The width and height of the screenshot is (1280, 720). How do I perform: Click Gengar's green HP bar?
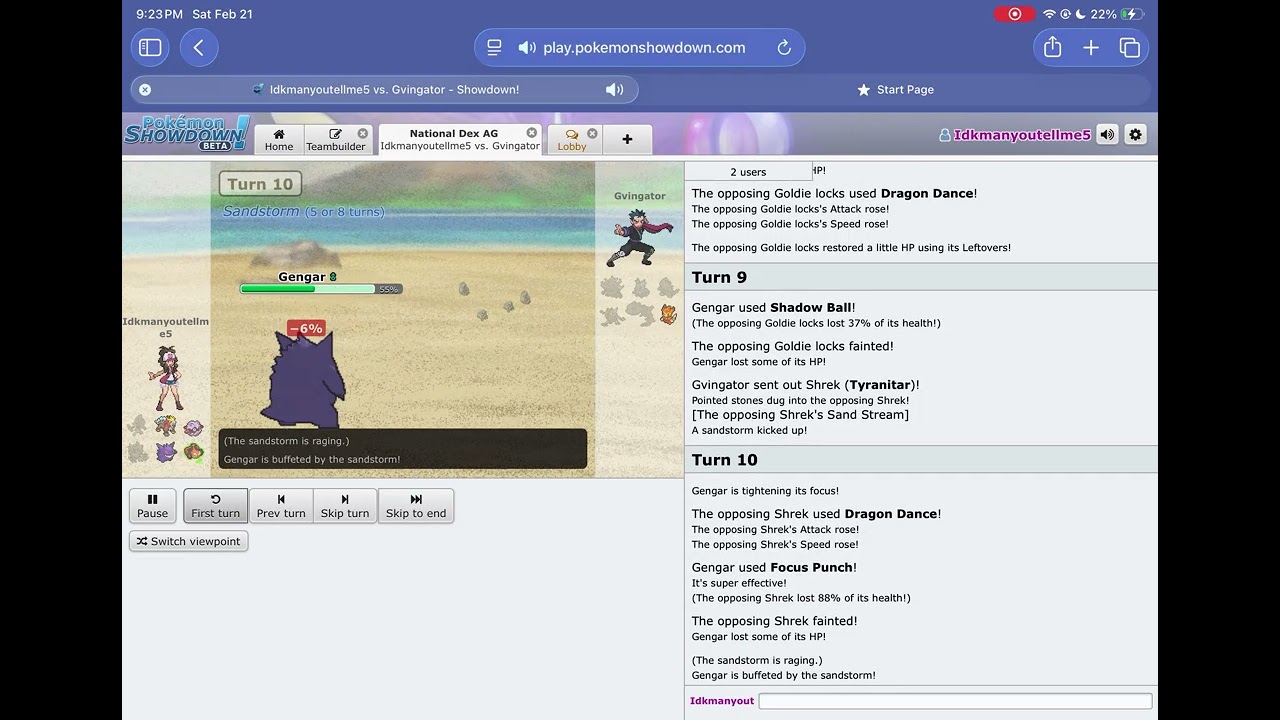coord(308,289)
